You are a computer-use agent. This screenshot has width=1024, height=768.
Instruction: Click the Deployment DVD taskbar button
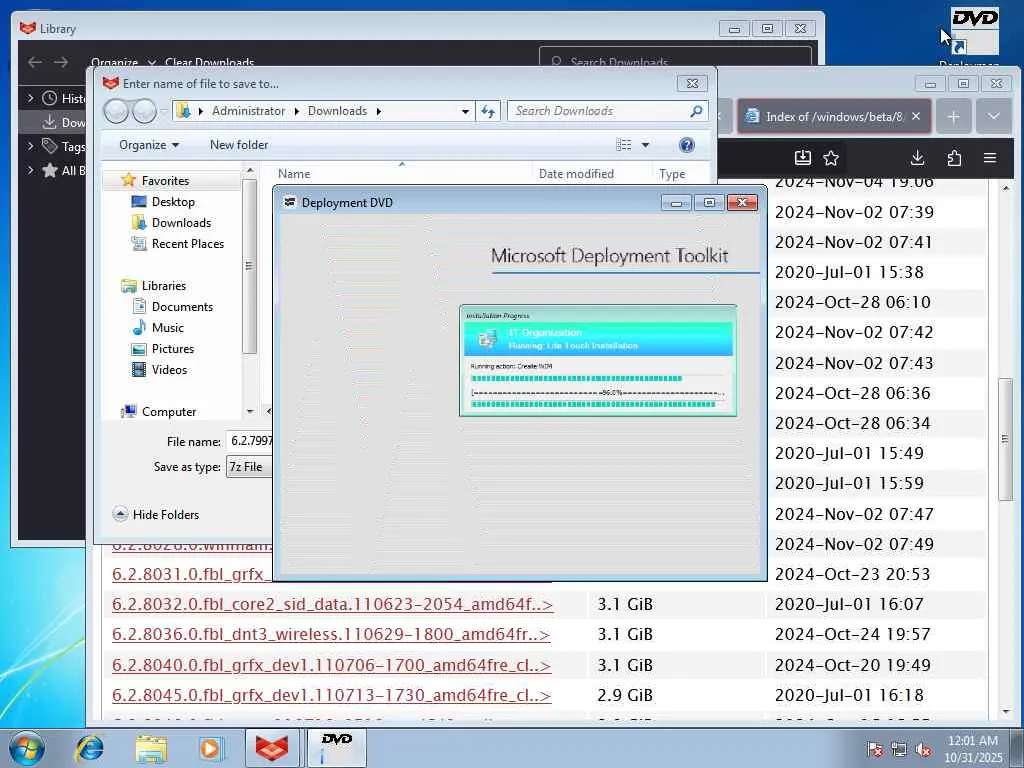[336, 748]
